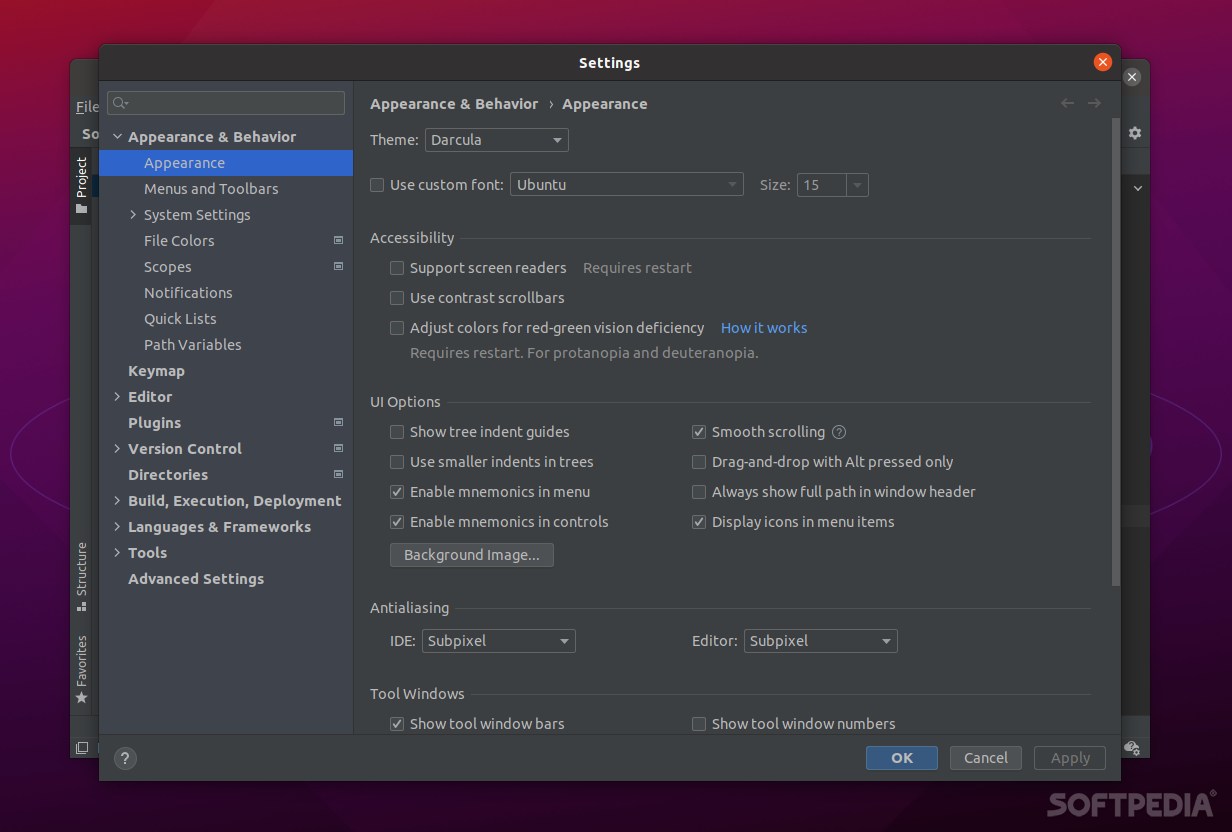Click the search magnifier icon
This screenshot has width=1232, height=832.
[121, 103]
